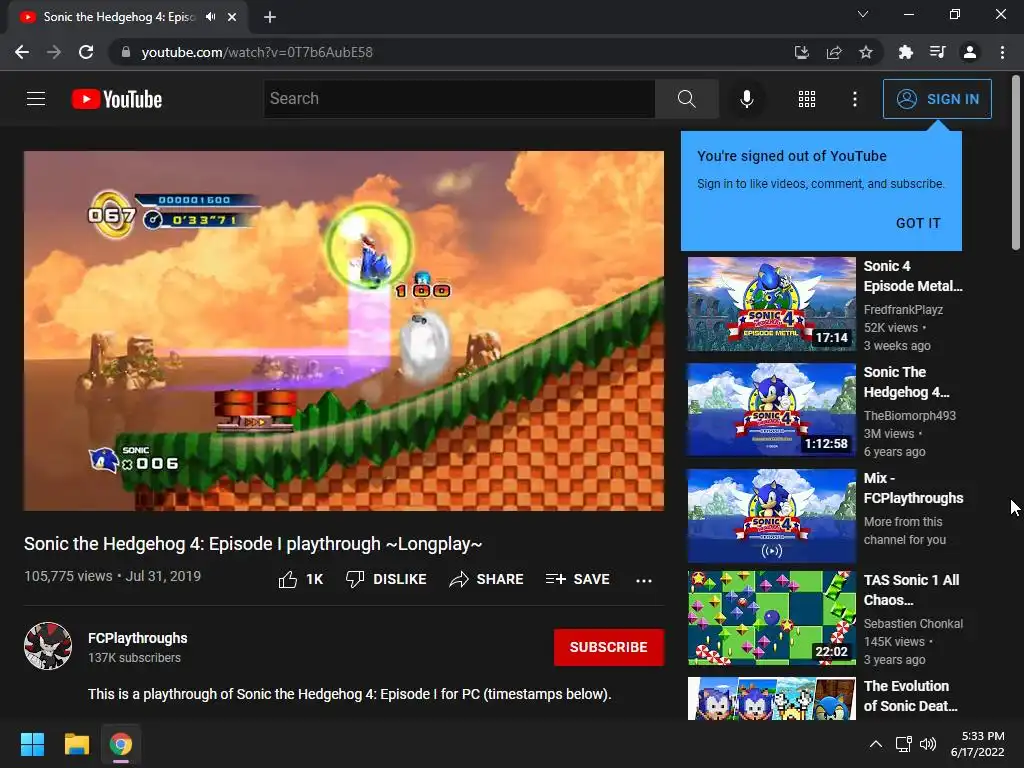Open YouTube settings three-dot menu
Image resolution: width=1024 pixels, height=768 pixels.
point(854,99)
